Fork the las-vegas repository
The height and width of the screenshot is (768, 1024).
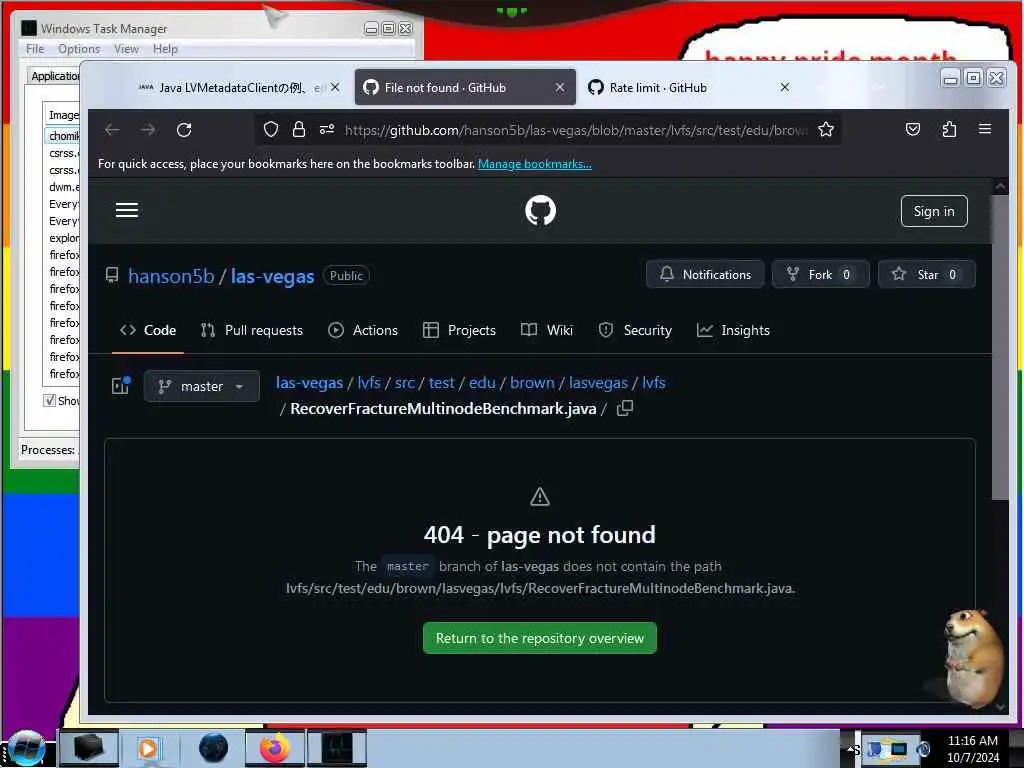point(821,274)
